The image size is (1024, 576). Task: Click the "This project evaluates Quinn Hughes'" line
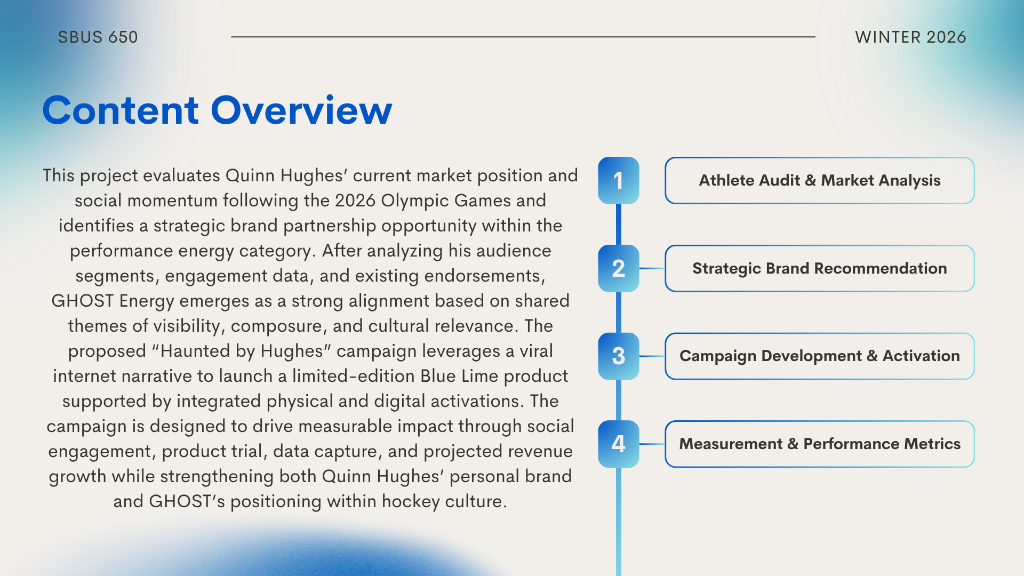(310, 176)
